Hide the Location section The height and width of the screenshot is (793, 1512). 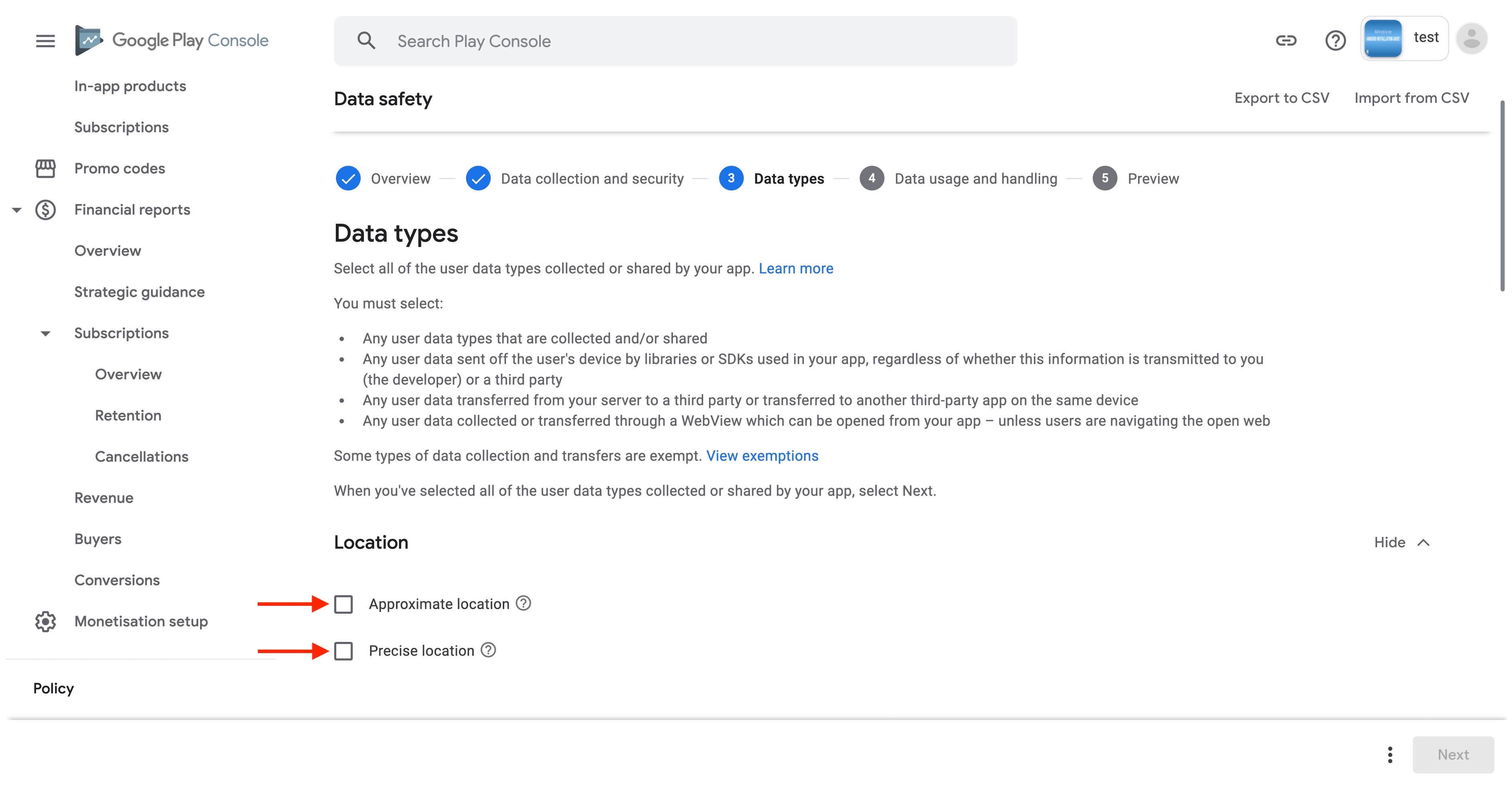click(1401, 542)
